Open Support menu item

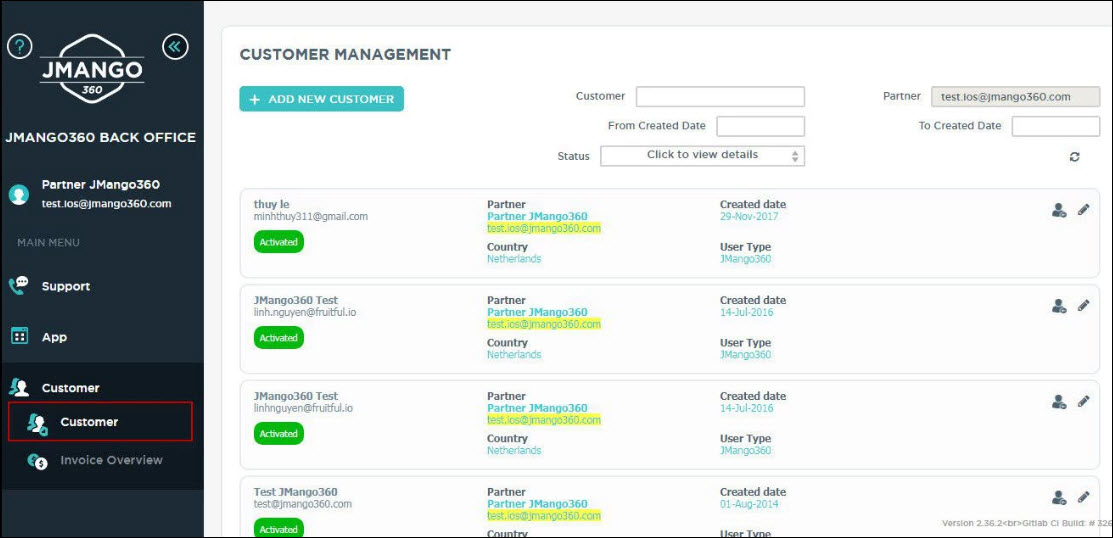[x=66, y=286]
